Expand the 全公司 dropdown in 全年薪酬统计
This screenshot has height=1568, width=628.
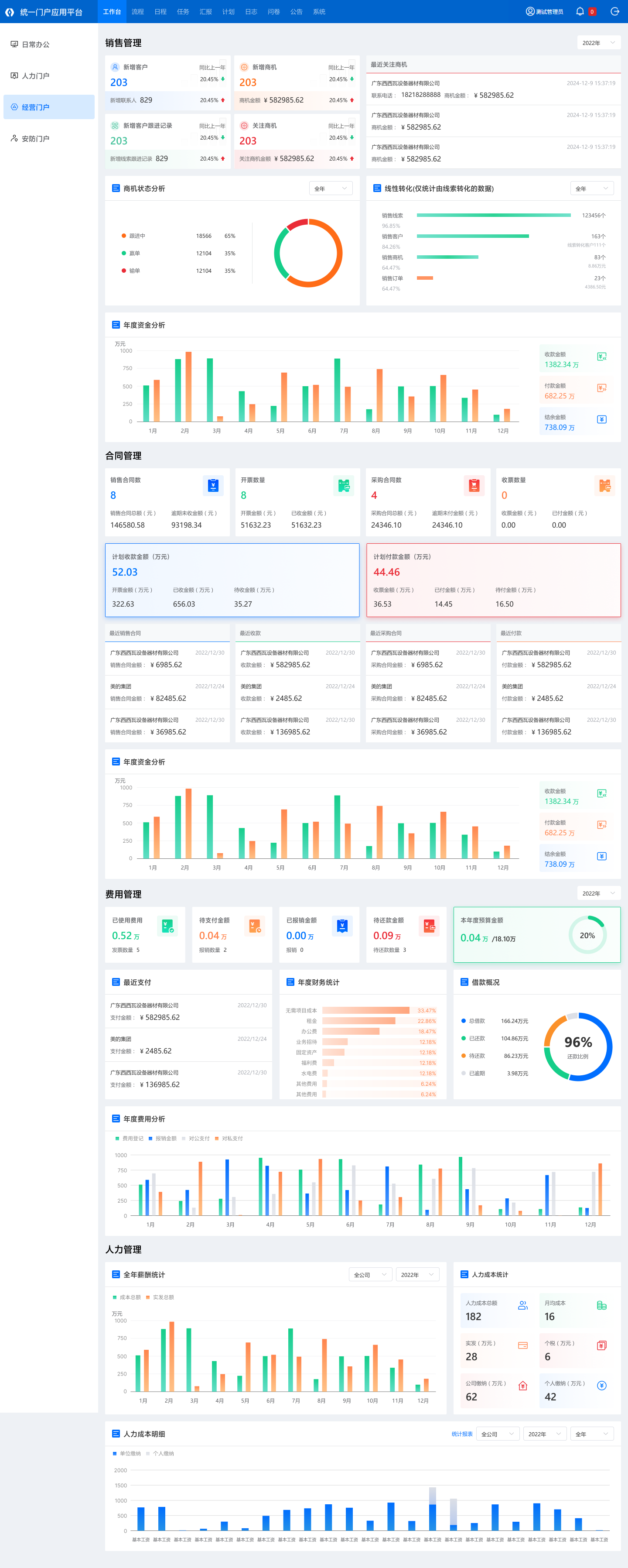[370, 1275]
